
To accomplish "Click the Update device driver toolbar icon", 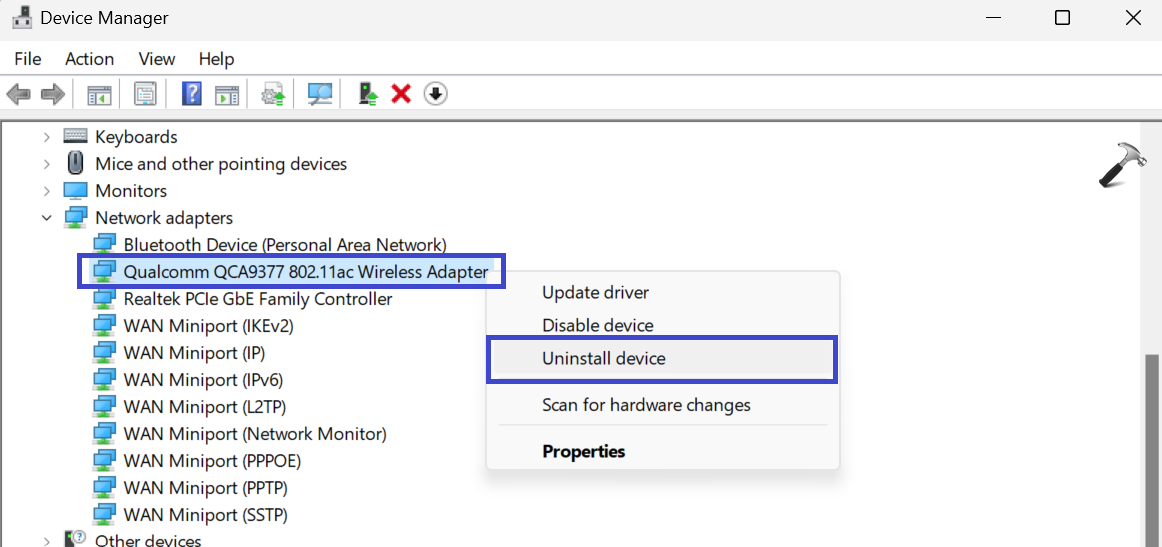I will tap(273, 94).
